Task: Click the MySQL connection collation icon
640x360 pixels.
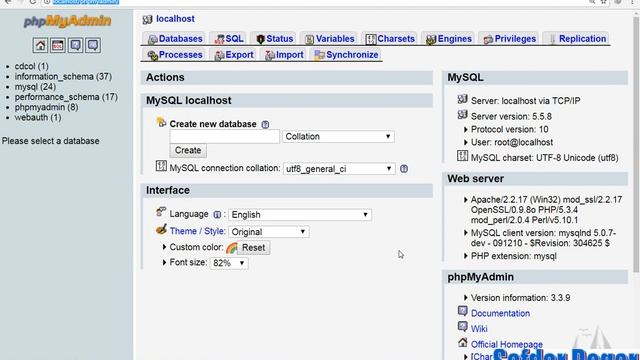Action: point(161,166)
